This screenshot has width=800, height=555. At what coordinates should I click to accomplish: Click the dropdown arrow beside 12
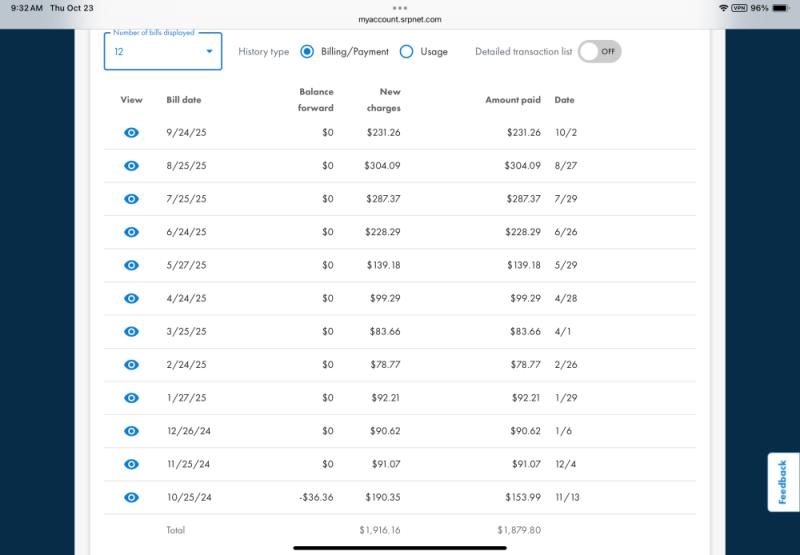[x=210, y=52]
